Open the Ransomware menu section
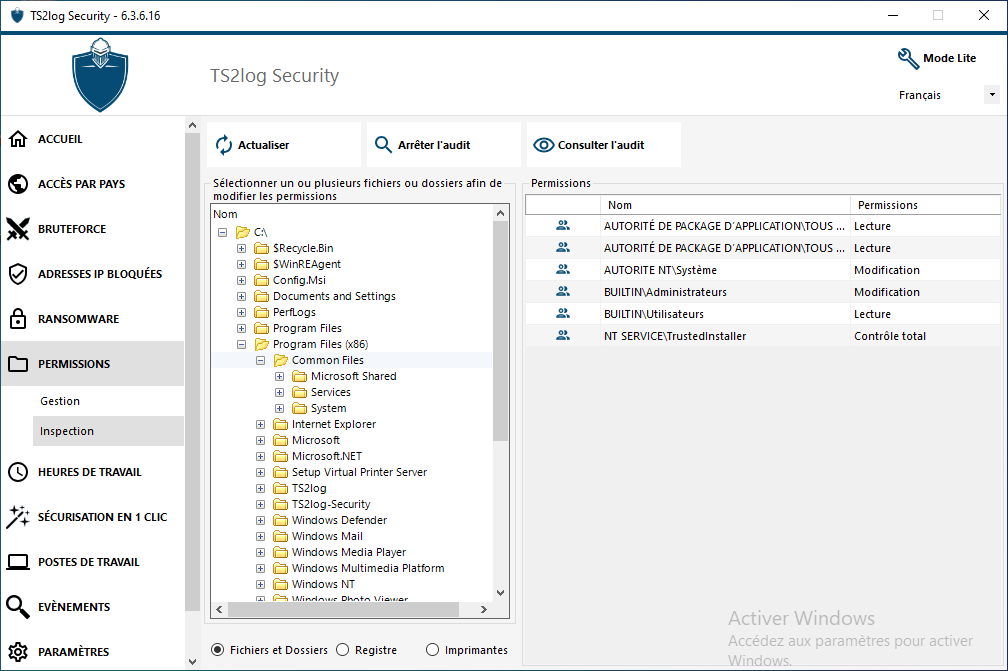This screenshot has height=671, width=1008. 93,319
